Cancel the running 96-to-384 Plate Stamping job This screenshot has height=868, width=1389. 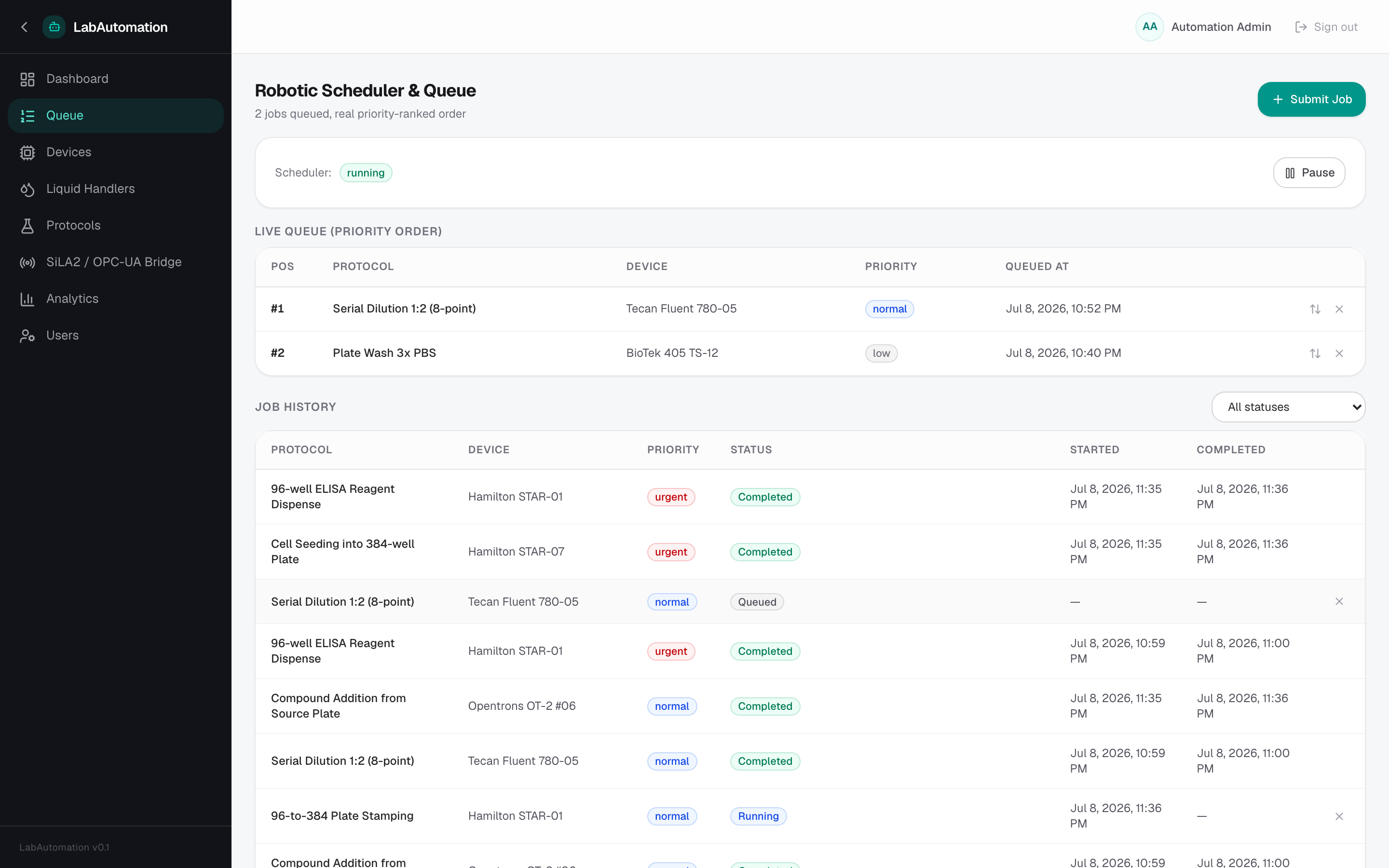pyautogui.click(x=1339, y=816)
